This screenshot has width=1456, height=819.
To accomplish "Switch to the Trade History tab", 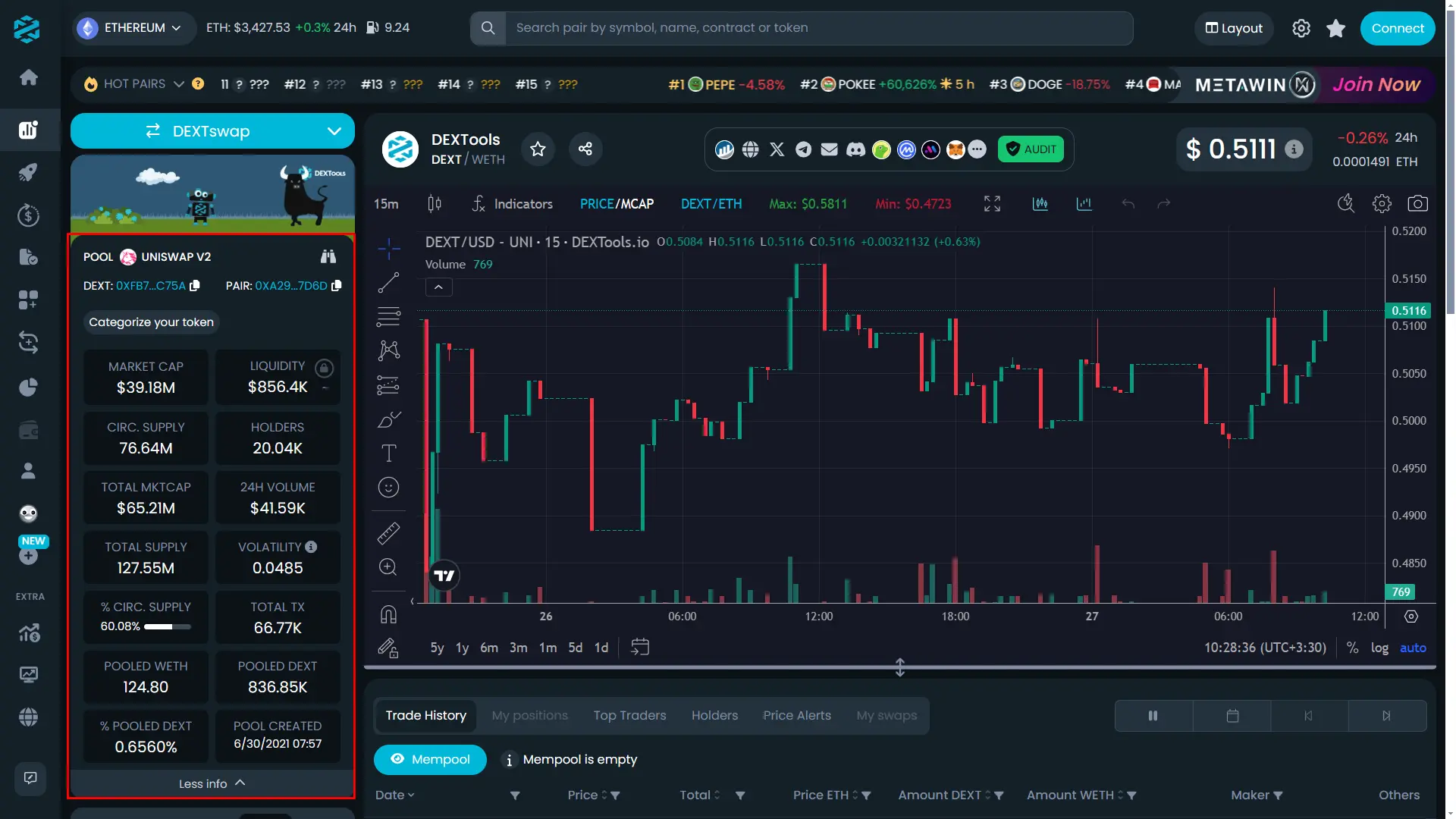I will point(426,716).
